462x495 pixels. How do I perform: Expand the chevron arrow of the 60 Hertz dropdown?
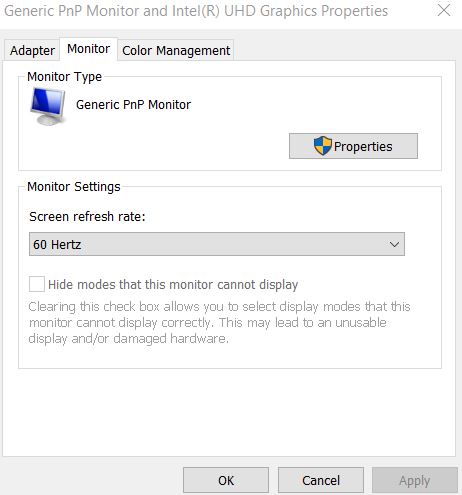pos(394,245)
